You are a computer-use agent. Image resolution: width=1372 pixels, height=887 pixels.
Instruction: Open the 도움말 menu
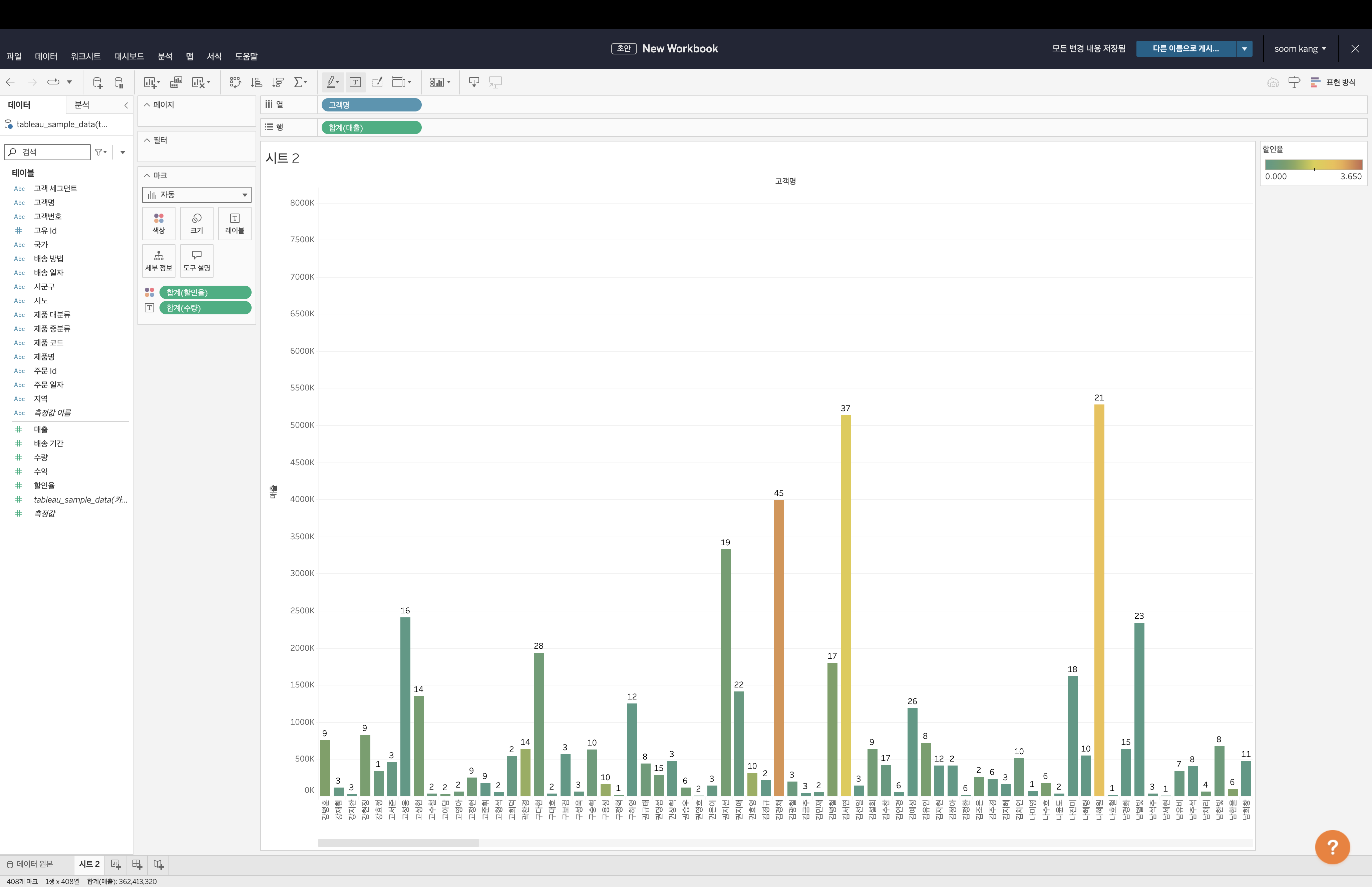pos(247,56)
